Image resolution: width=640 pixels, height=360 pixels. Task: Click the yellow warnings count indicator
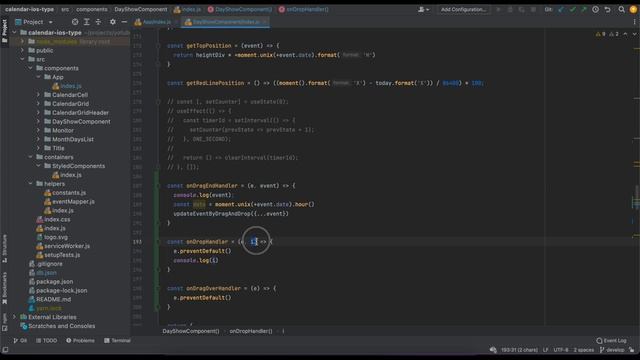601,34
